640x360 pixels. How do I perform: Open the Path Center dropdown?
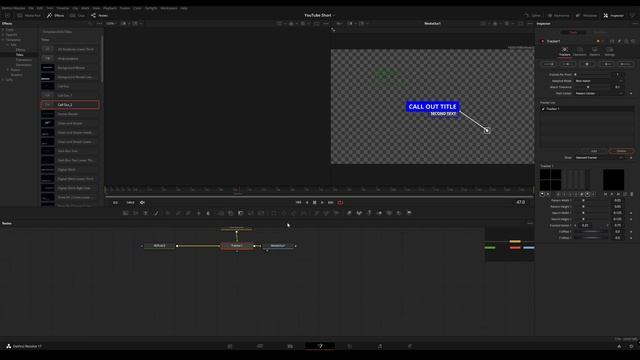point(599,93)
